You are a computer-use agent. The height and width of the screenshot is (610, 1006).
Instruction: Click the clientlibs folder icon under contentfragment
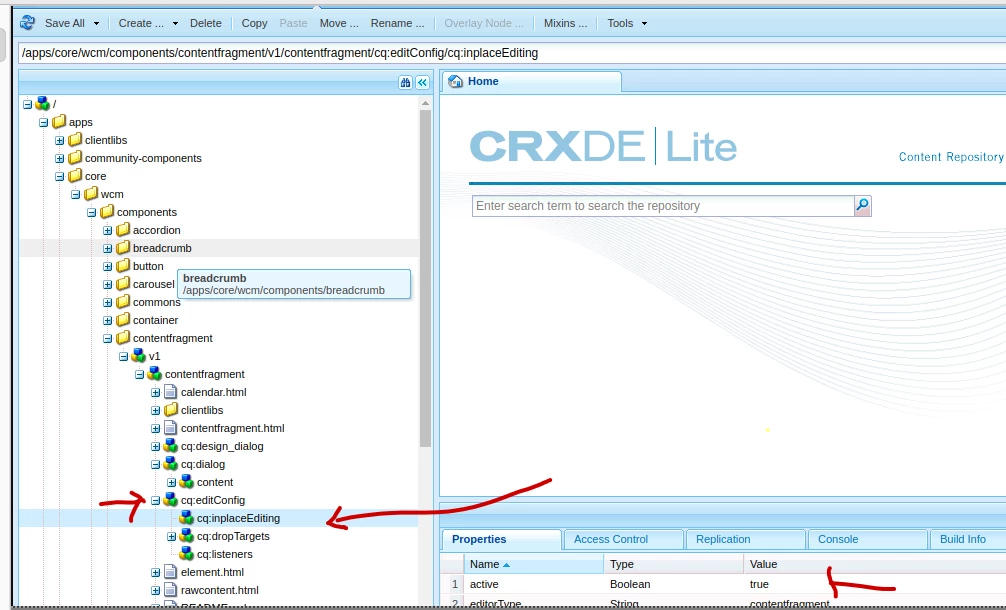tap(171, 409)
